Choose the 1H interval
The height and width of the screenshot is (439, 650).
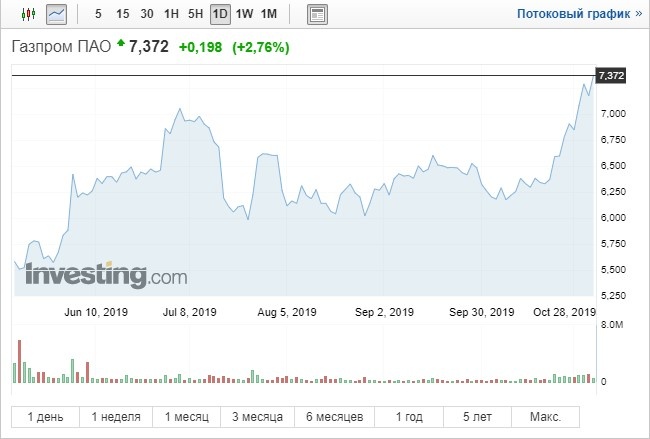tap(171, 14)
